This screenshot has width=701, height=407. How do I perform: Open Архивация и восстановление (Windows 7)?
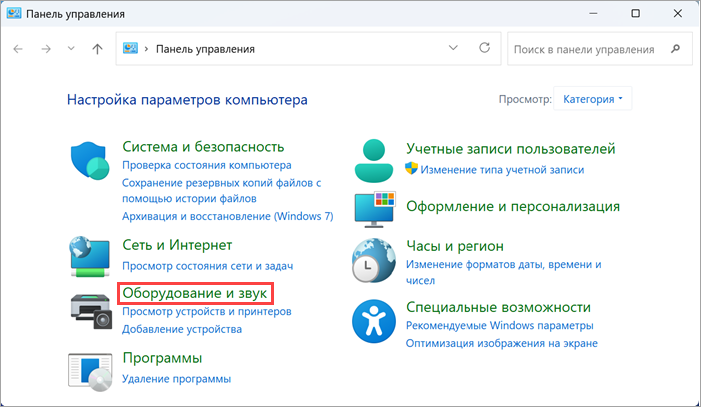[228, 216]
